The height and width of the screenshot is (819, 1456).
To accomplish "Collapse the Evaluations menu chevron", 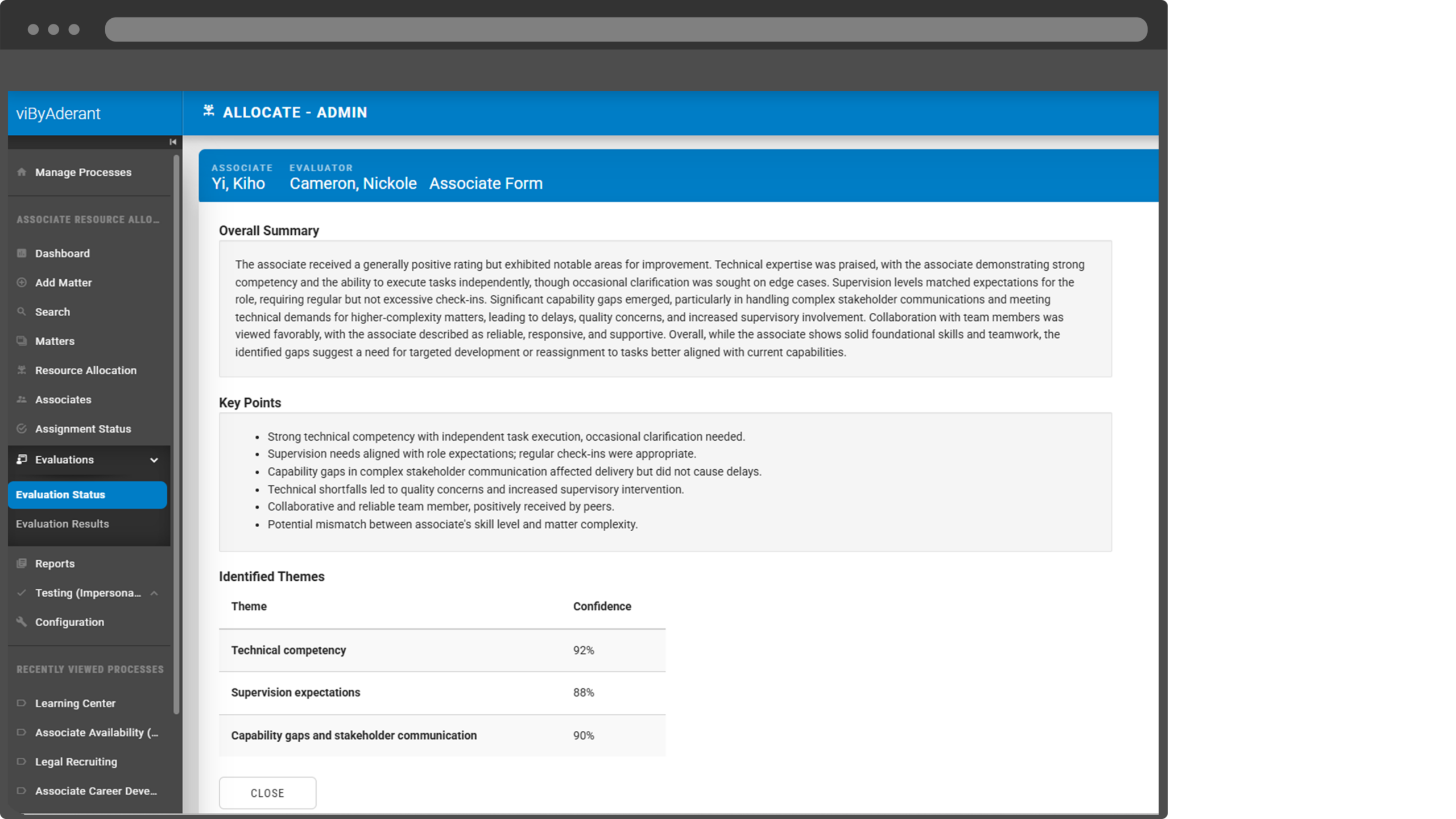I will pyautogui.click(x=154, y=460).
